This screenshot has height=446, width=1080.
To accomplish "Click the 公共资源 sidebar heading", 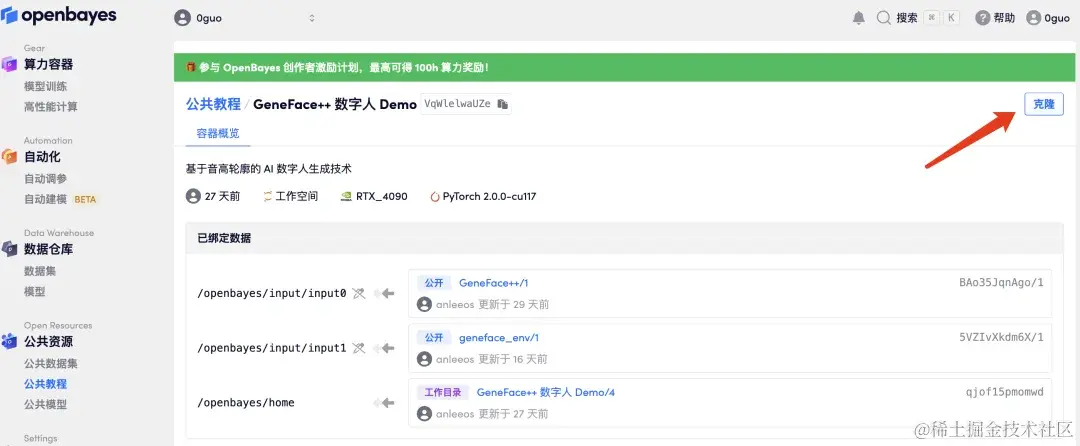I will 48,341.
